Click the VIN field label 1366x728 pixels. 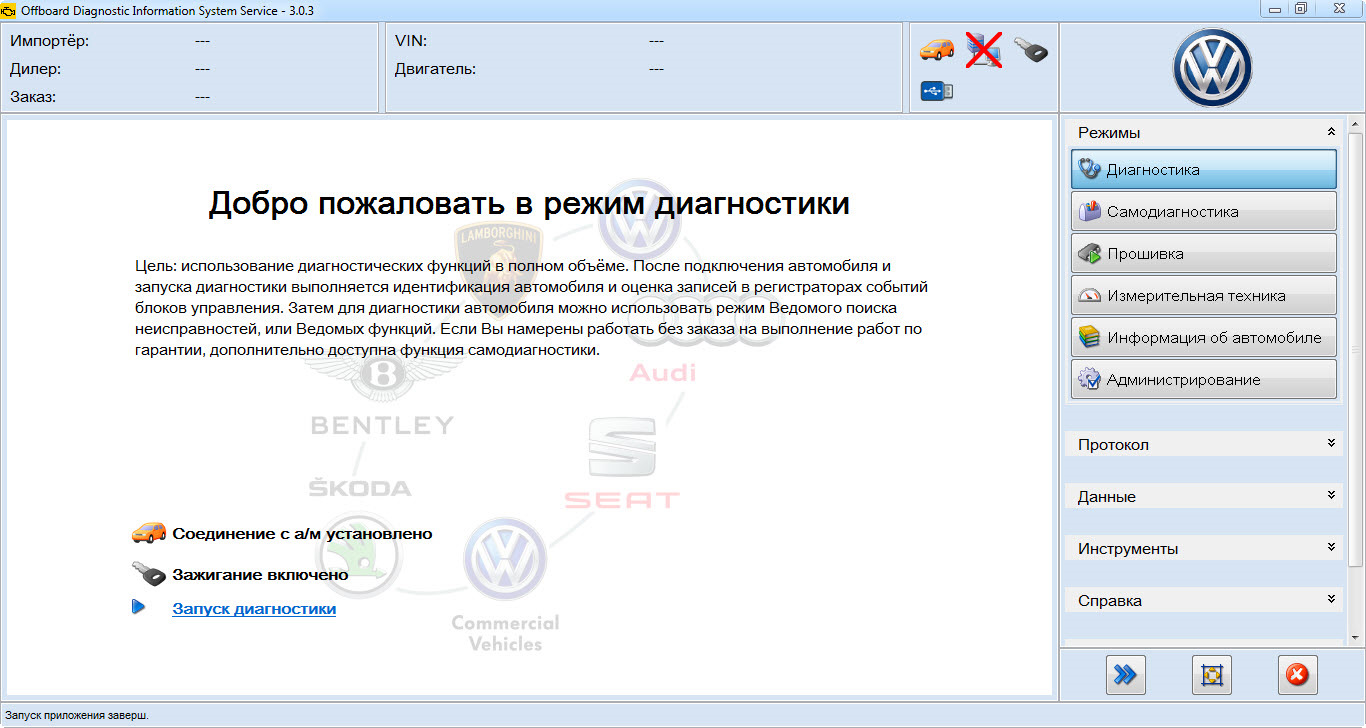411,41
